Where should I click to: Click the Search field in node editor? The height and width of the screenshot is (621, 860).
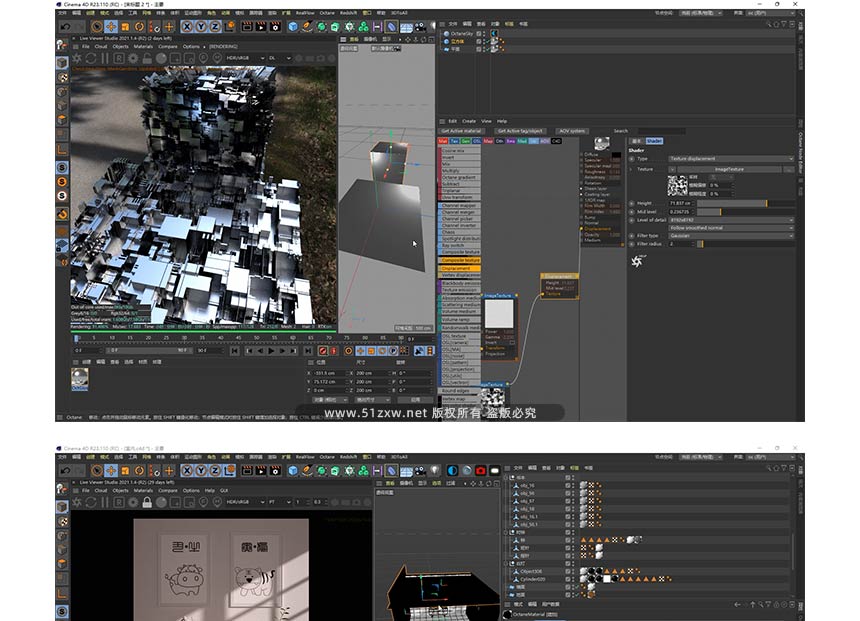coord(661,131)
